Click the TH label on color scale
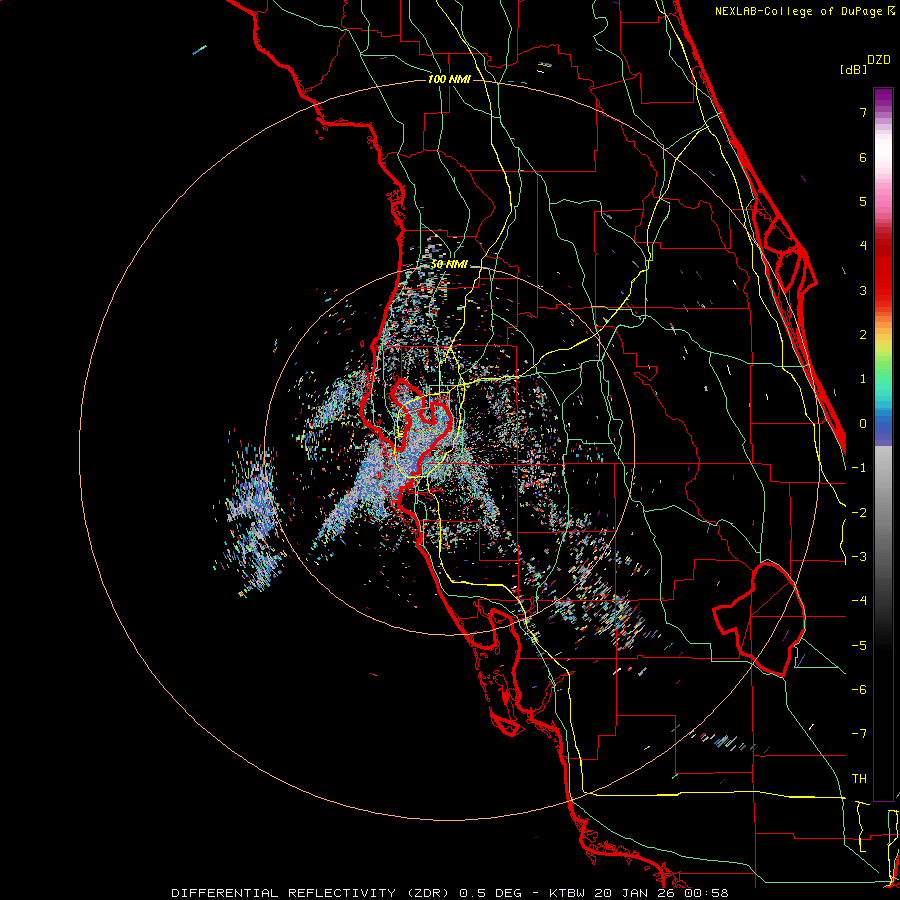Viewport: 900px width, 900px height. [x=859, y=779]
